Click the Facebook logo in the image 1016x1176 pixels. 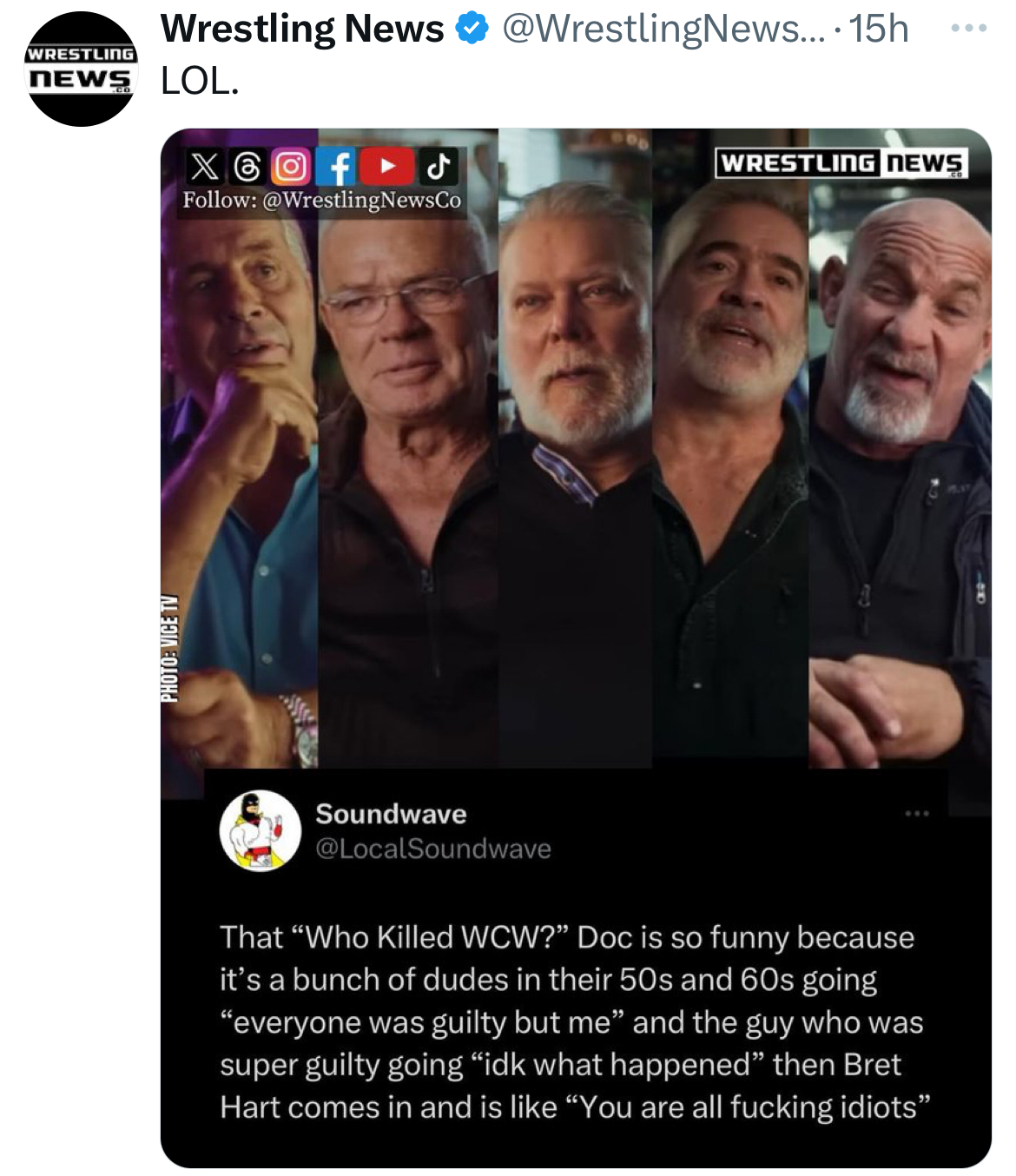click(339, 166)
